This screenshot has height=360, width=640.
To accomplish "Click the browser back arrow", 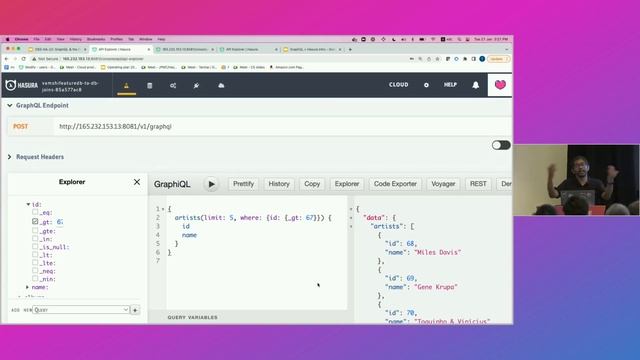I will 6,59.
